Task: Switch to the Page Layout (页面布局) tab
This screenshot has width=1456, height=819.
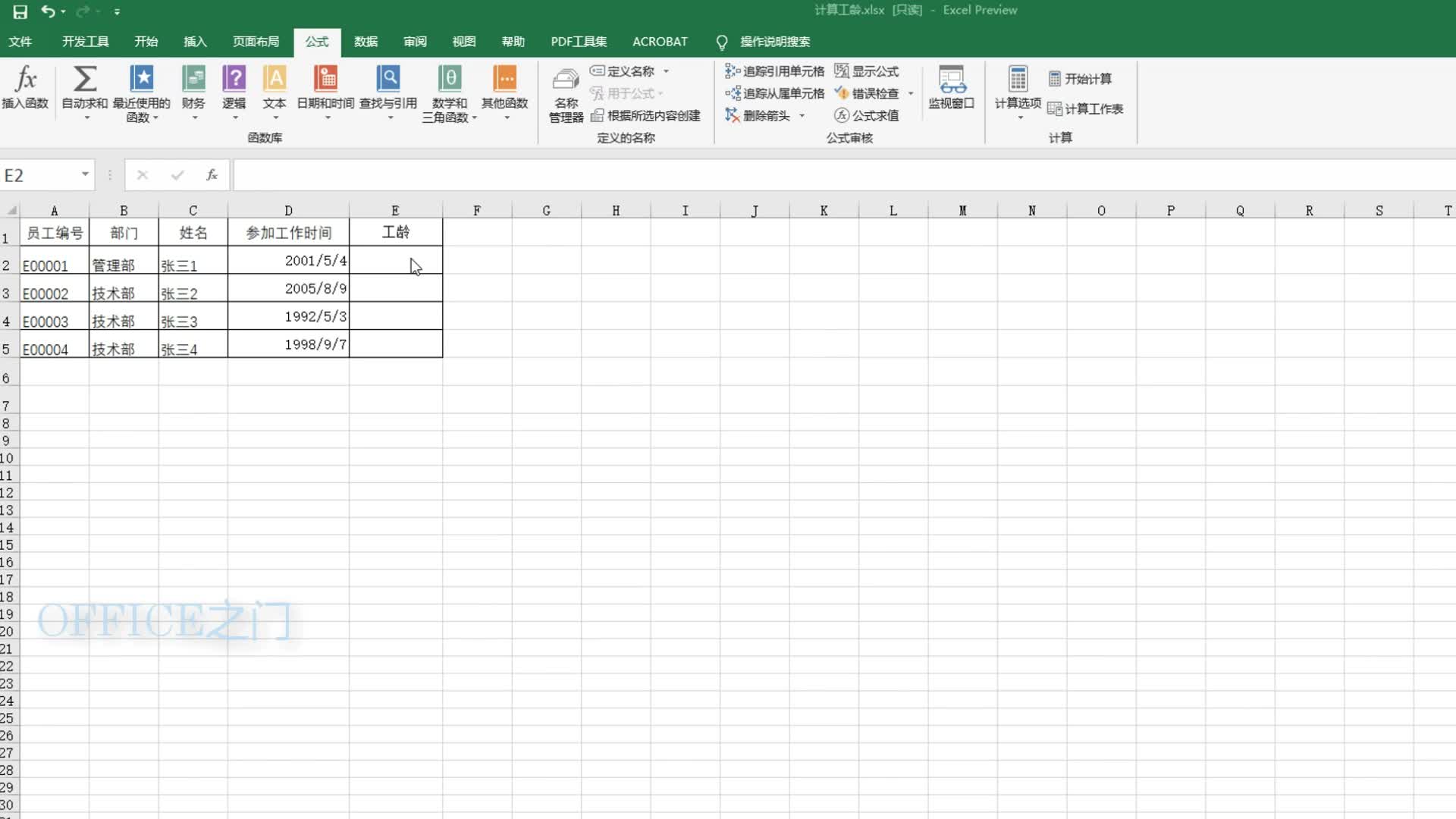Action: coord(256,42)
